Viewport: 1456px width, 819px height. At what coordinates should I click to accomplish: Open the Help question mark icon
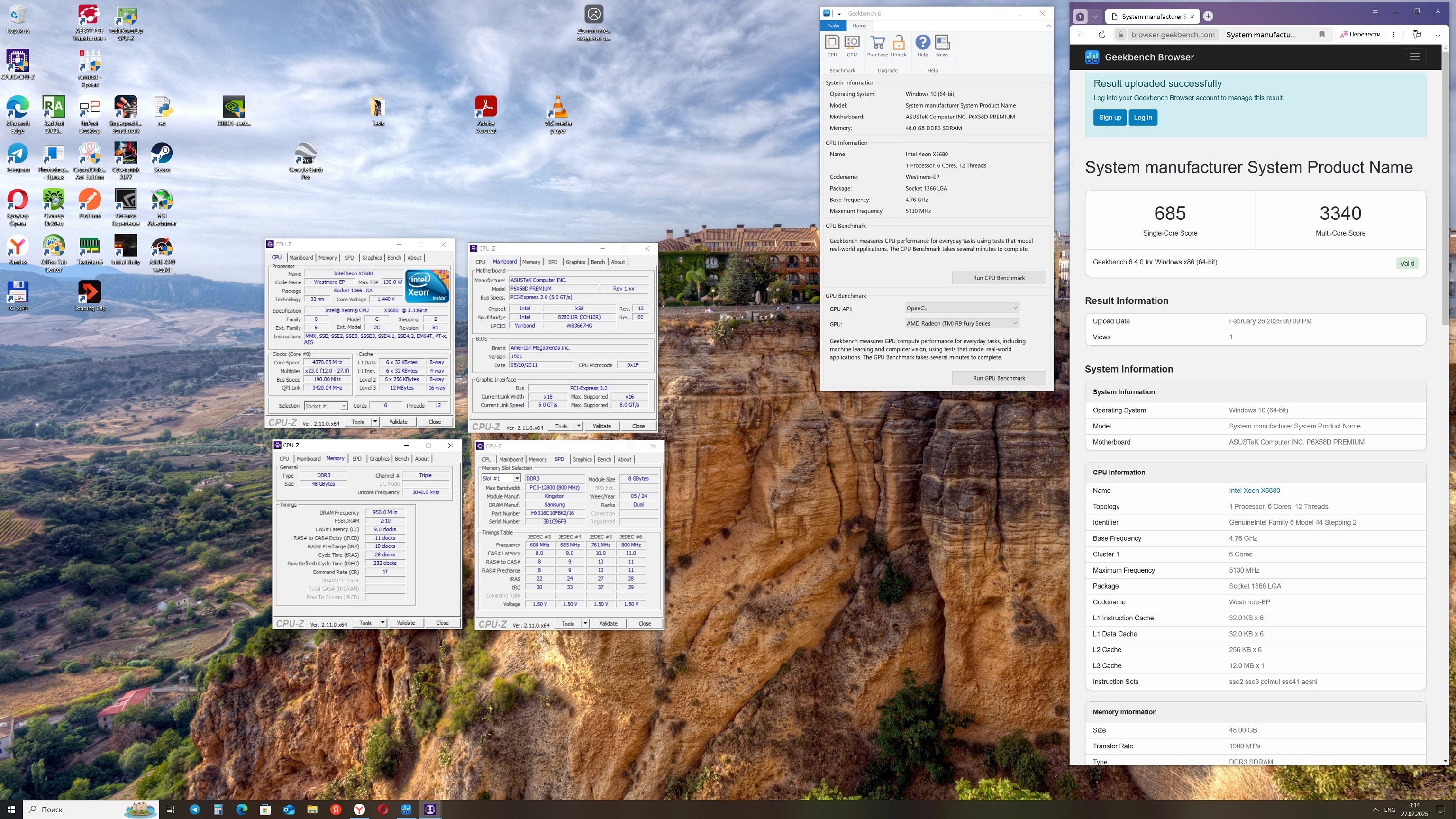pos(922,46)
